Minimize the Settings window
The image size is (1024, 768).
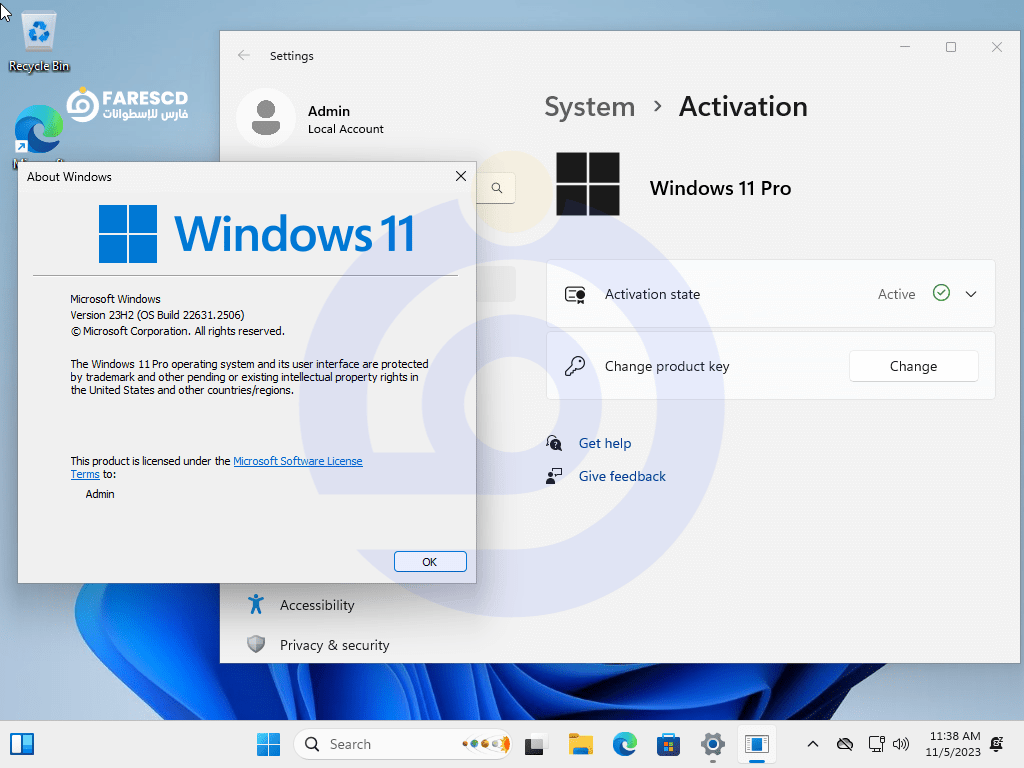click(905, 47)
